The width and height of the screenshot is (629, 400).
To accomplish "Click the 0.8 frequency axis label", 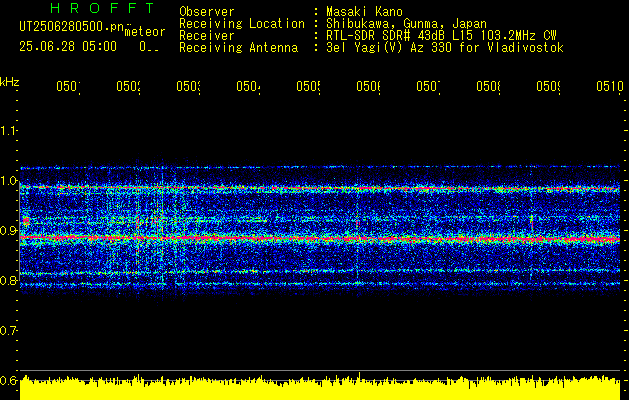I will [x=8, y=280].
